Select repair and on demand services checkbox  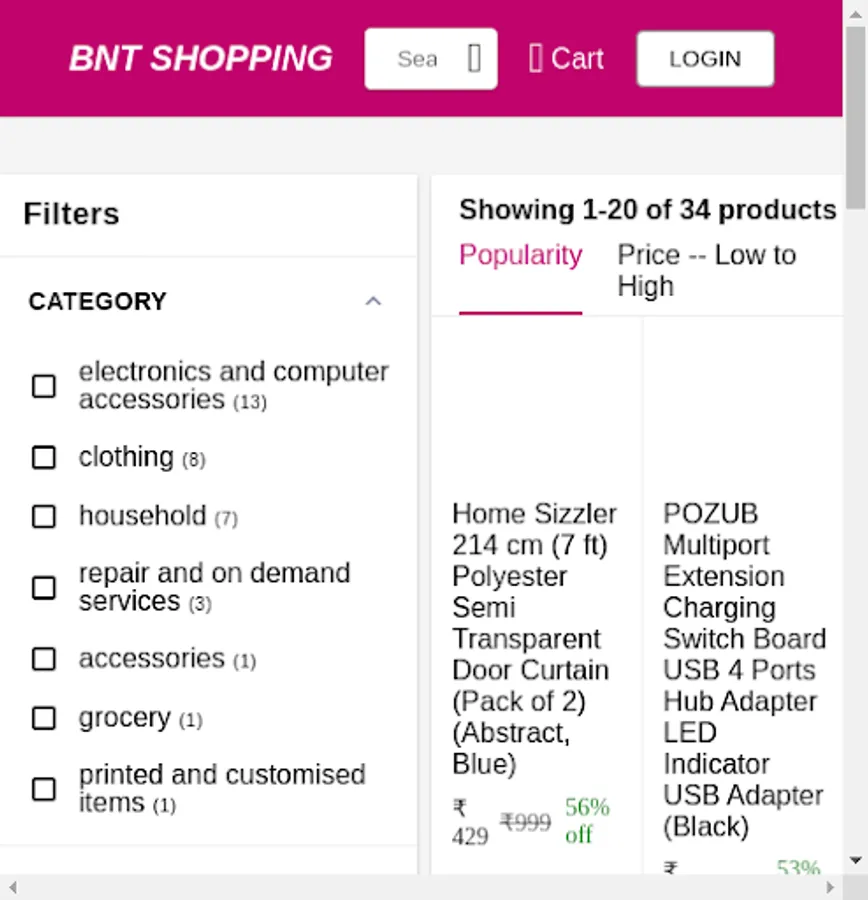(x=44, y=587)
